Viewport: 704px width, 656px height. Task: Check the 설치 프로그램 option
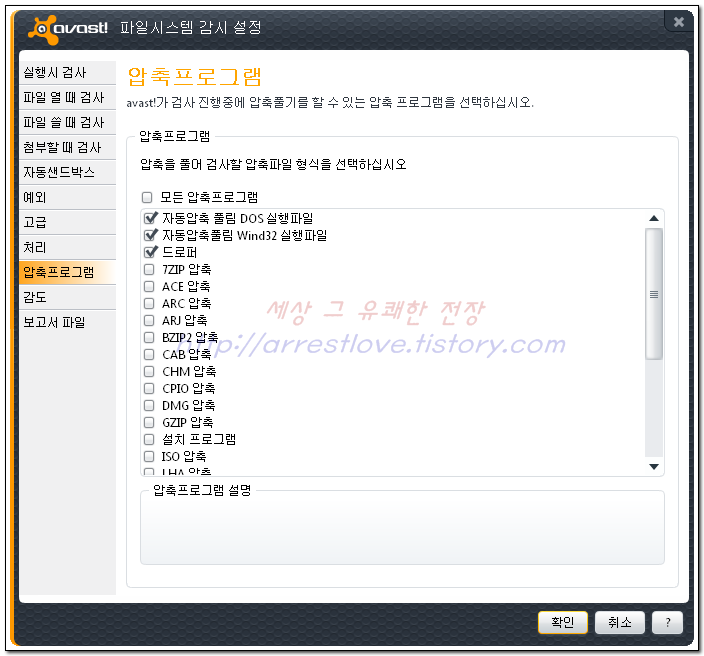tap(149, 440)
